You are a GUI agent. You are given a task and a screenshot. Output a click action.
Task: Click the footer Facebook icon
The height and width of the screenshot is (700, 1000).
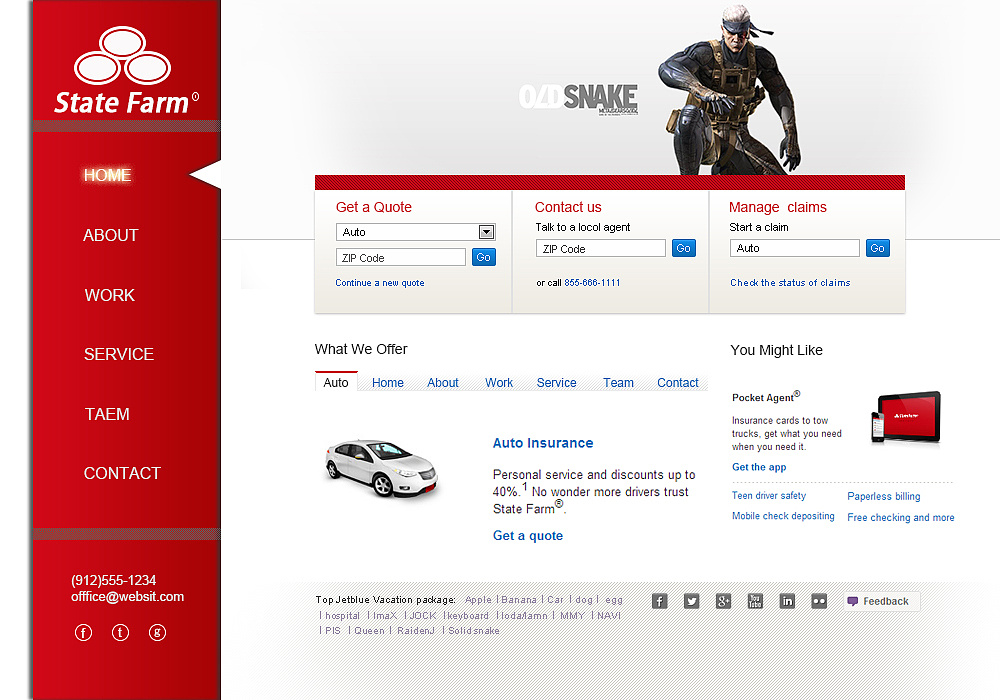coord(659,601)
